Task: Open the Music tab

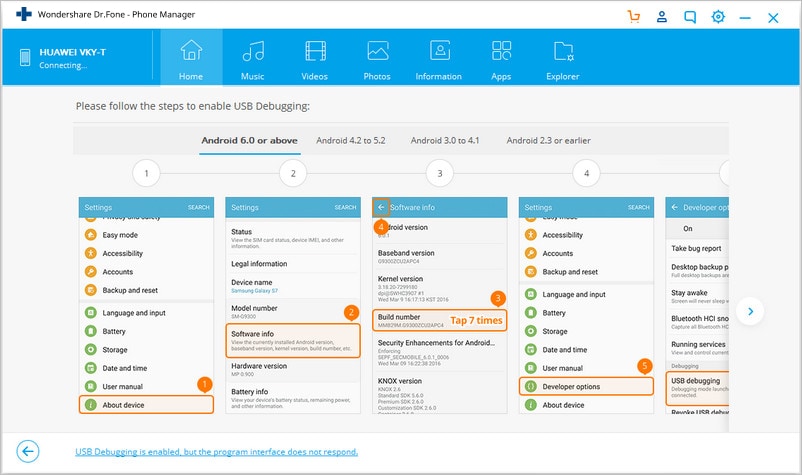Action: coord(253,57)
